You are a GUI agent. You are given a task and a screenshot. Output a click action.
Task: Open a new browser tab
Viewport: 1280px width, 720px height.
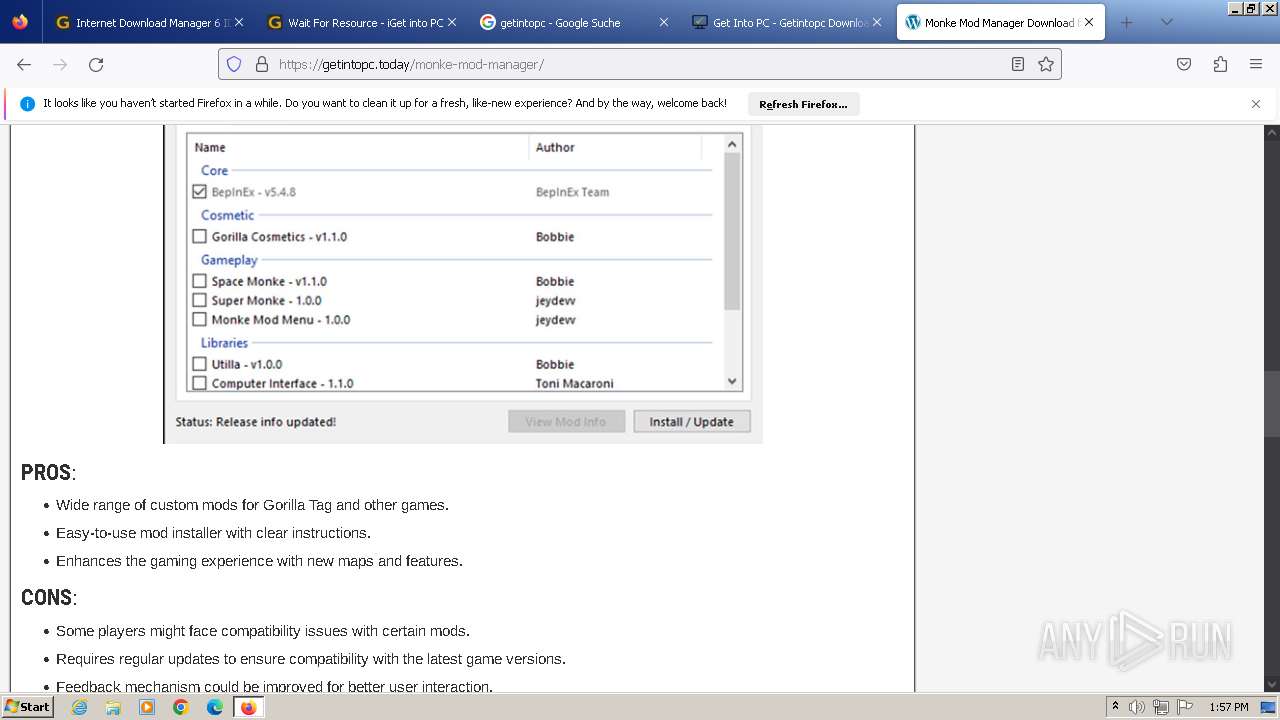click(1127, 22)
